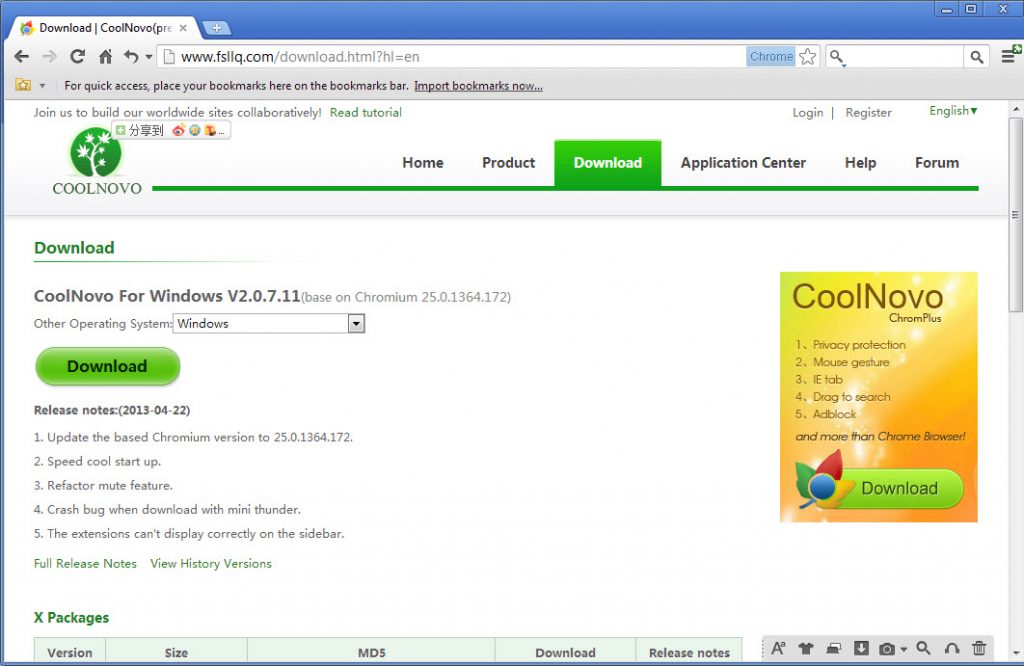Screen dimensions: 1024x666
Task: Click the overlapping windows icon in bottom toolbar
Action: pos(833,648)
